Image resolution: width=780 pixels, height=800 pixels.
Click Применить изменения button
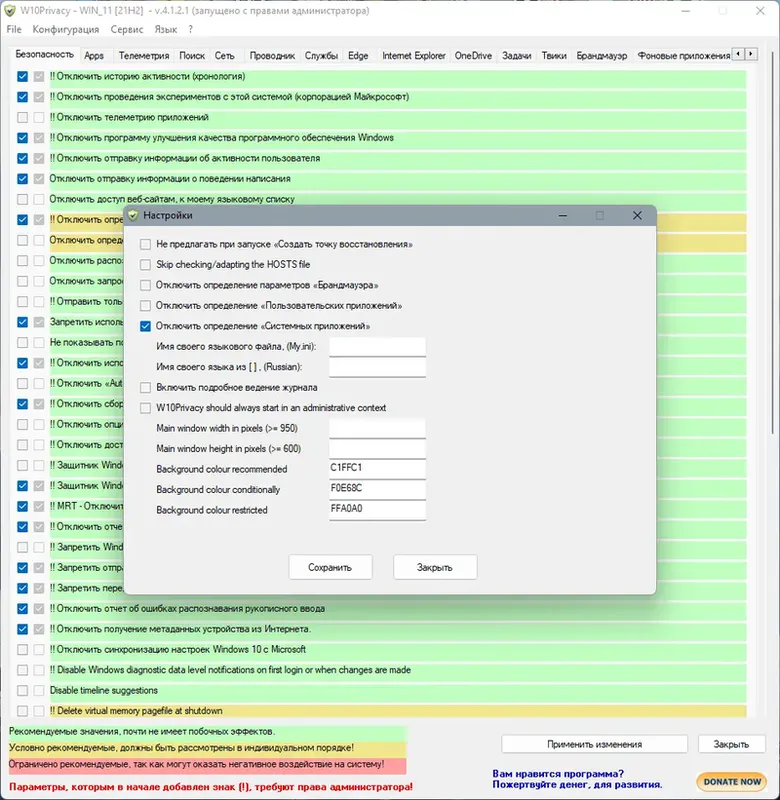pyautogui.click(x=594, y=744)
